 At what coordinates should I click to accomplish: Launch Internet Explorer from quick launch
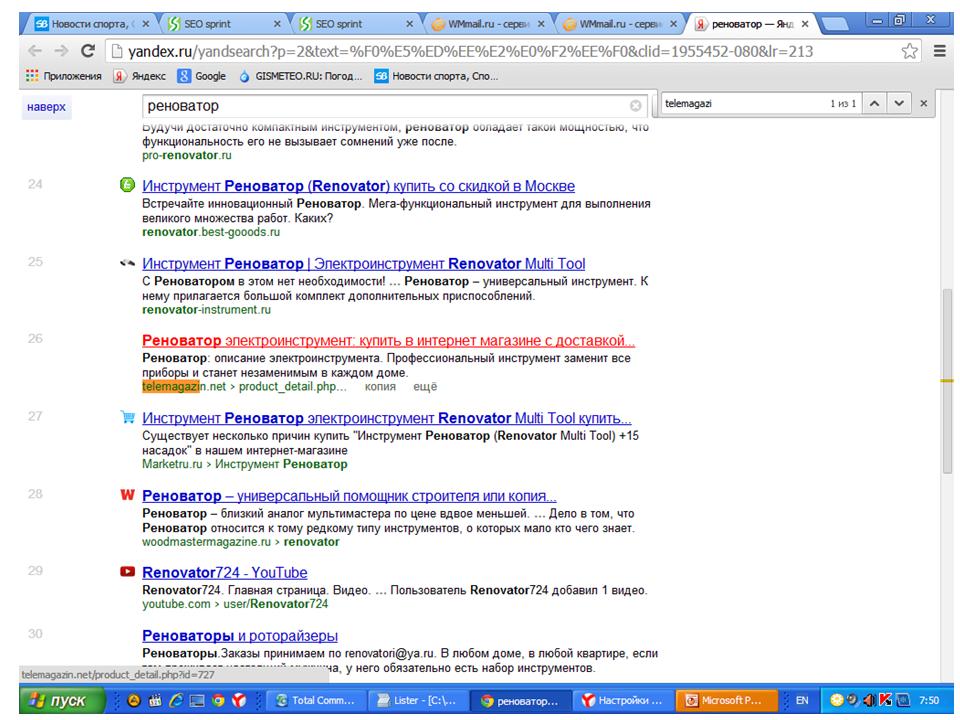tap(176, 701)
